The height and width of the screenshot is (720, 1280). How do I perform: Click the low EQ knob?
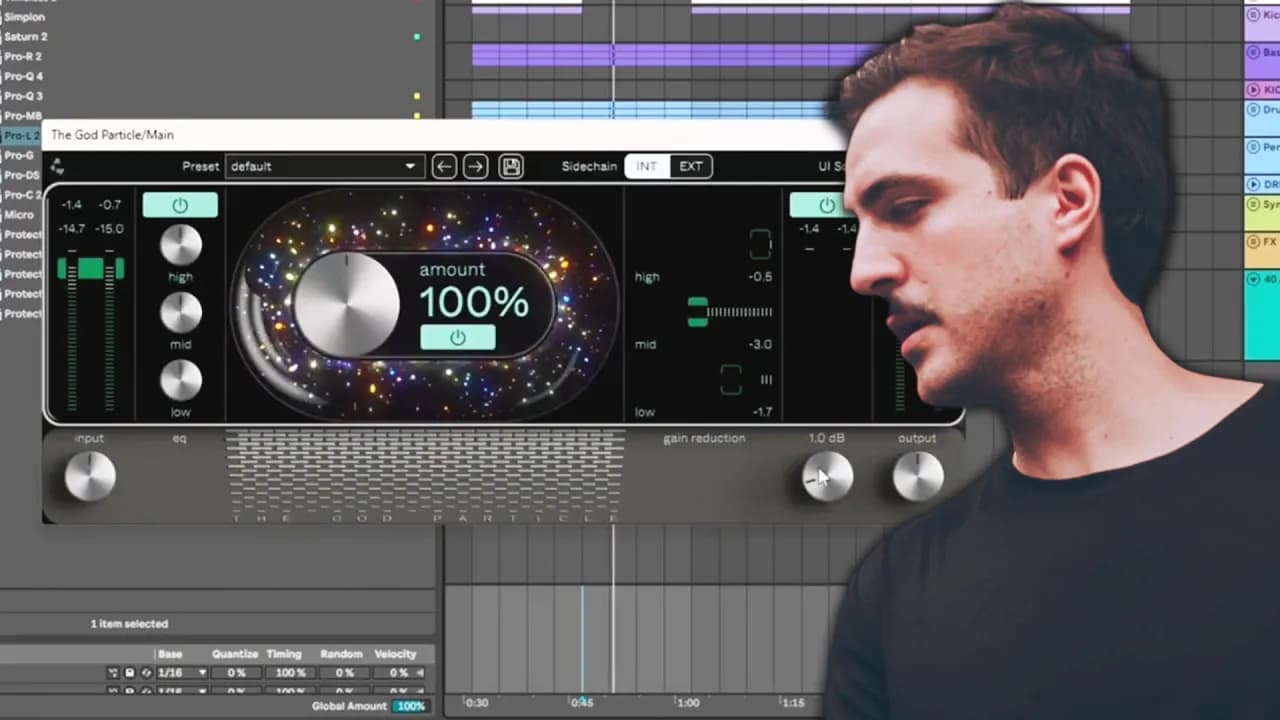(x=181, y=380)
